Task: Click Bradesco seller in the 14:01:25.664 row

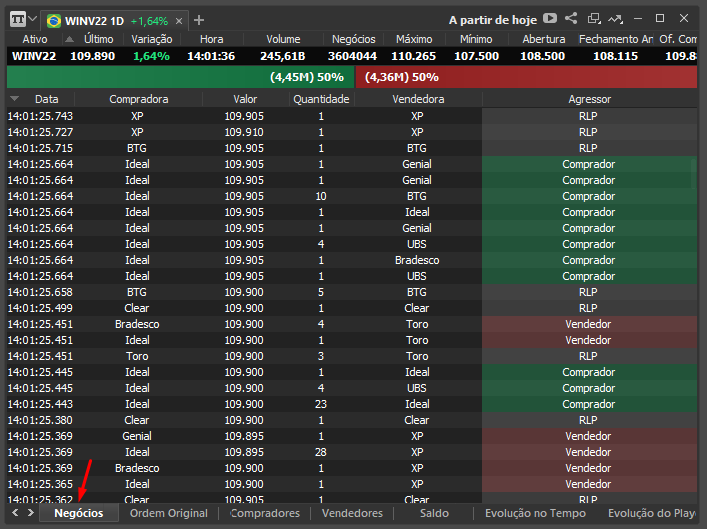Action: (x=417, y=260)
